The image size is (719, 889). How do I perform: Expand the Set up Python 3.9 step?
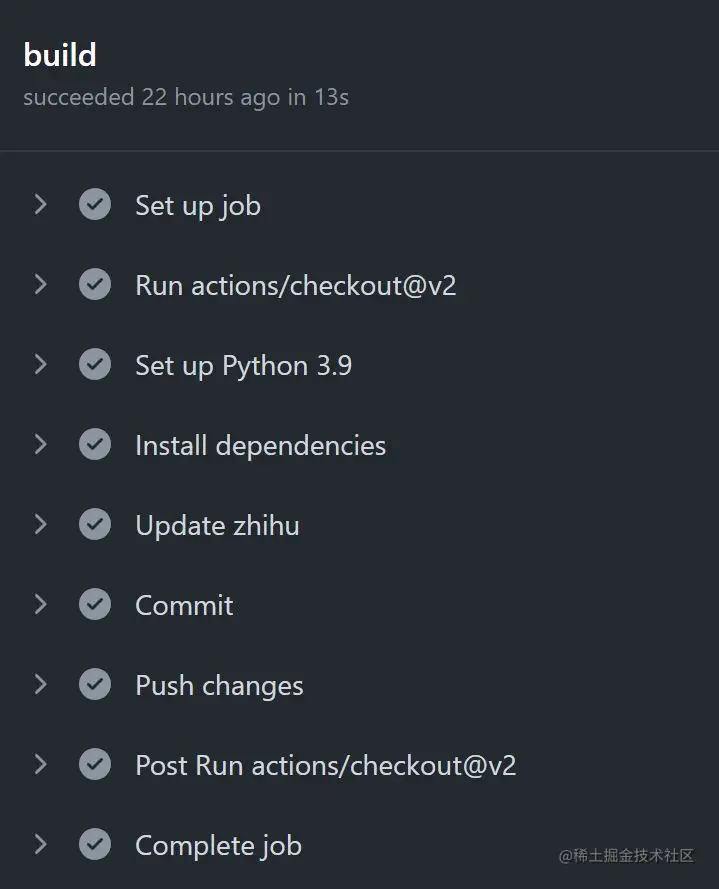41,365
